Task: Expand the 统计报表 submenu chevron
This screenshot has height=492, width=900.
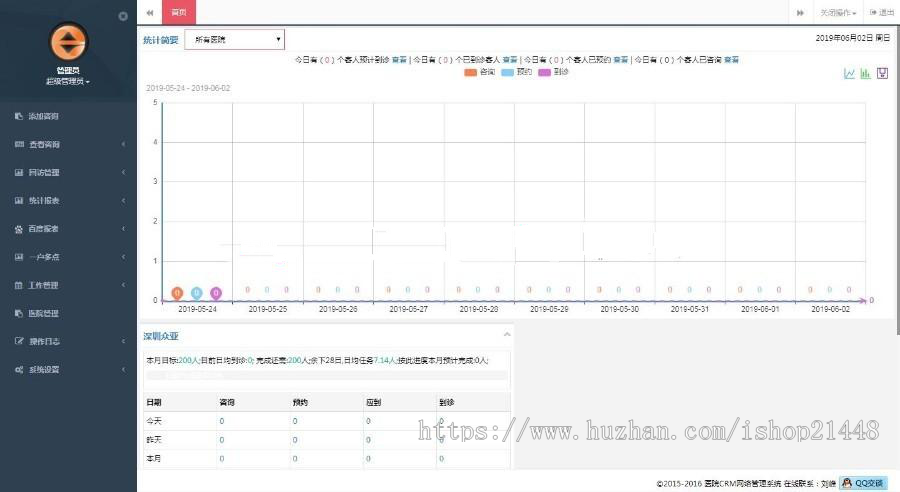Action: 123,200
